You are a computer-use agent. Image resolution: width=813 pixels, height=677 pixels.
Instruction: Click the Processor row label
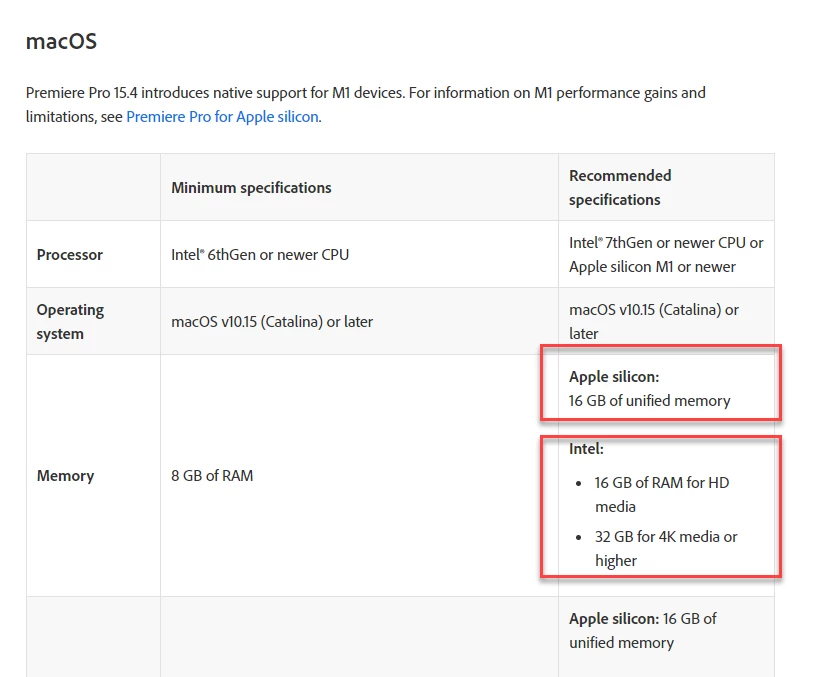click(70, 255)
